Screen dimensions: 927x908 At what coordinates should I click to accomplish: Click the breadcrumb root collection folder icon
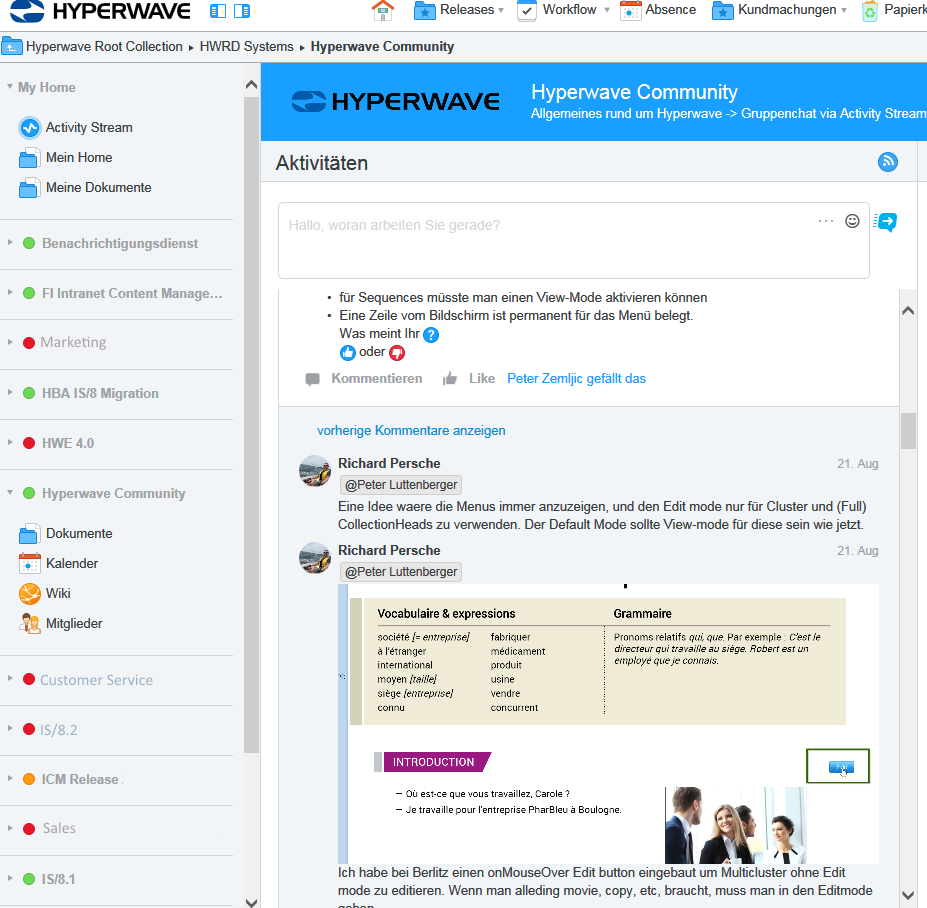tap(12, 46)
